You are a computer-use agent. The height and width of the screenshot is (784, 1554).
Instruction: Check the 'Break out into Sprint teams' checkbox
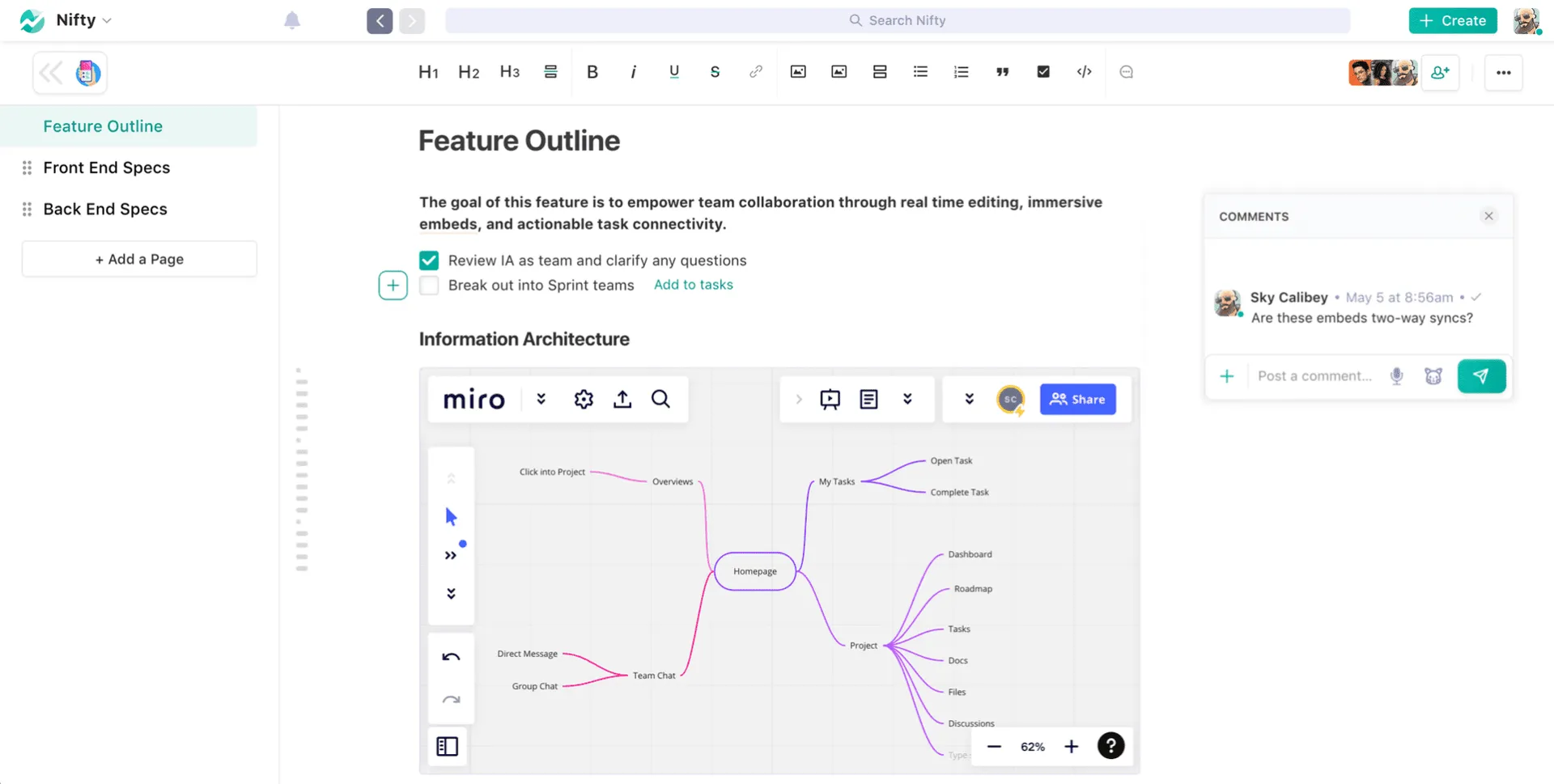[428, 285]
